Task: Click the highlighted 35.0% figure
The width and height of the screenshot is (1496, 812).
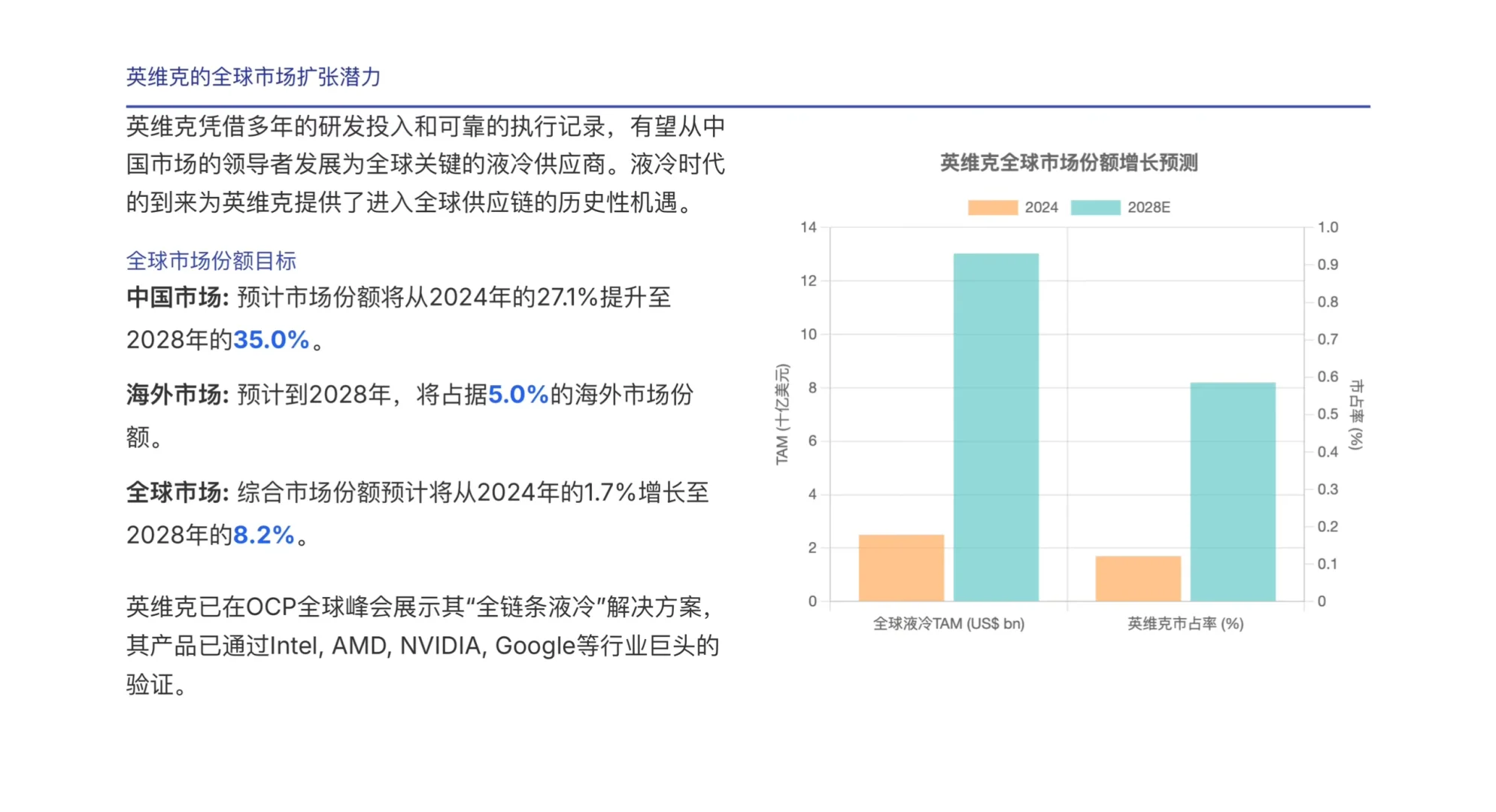Action: coord(271,340)
